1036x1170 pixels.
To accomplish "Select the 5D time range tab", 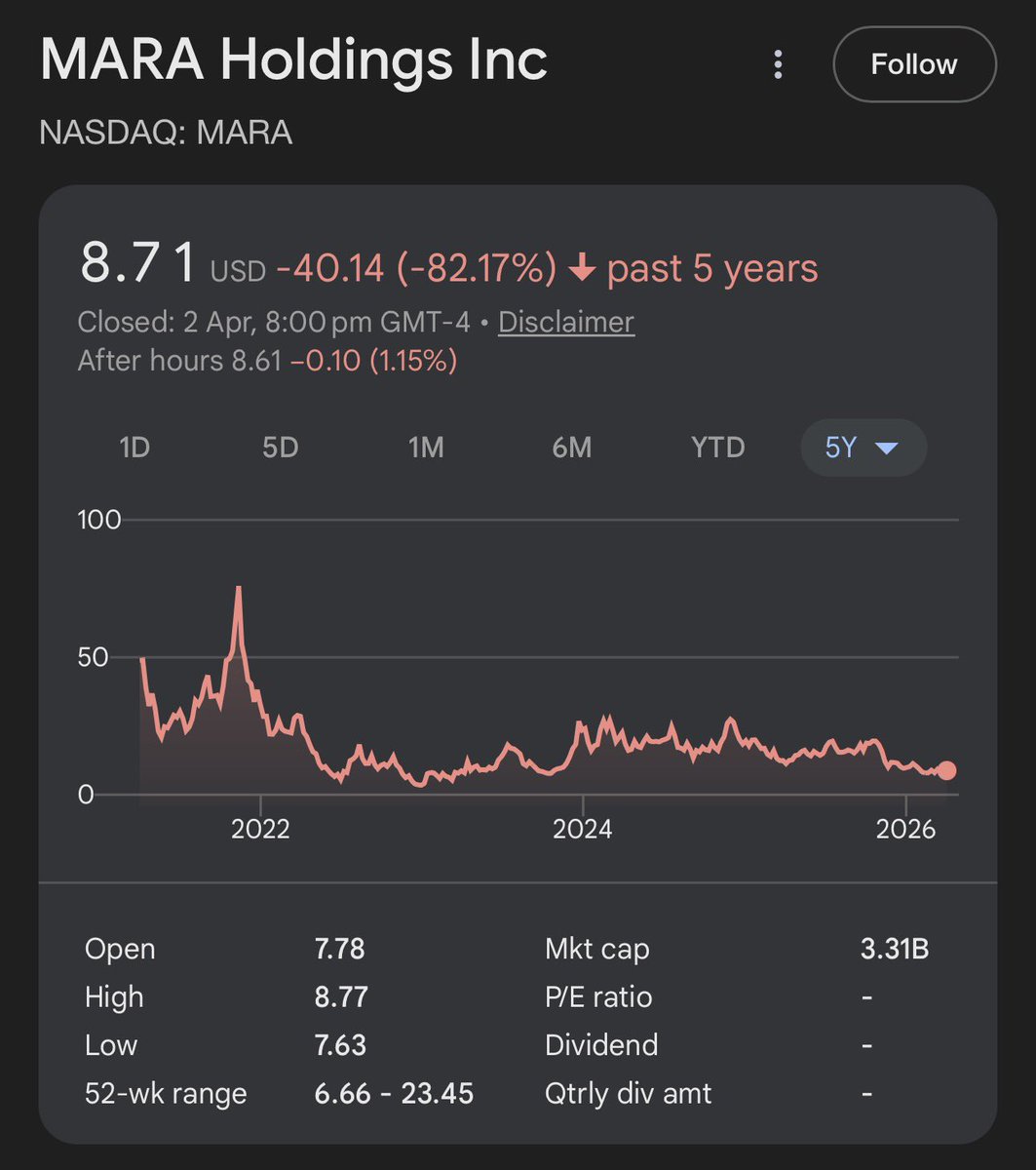I will pos(280,448).
